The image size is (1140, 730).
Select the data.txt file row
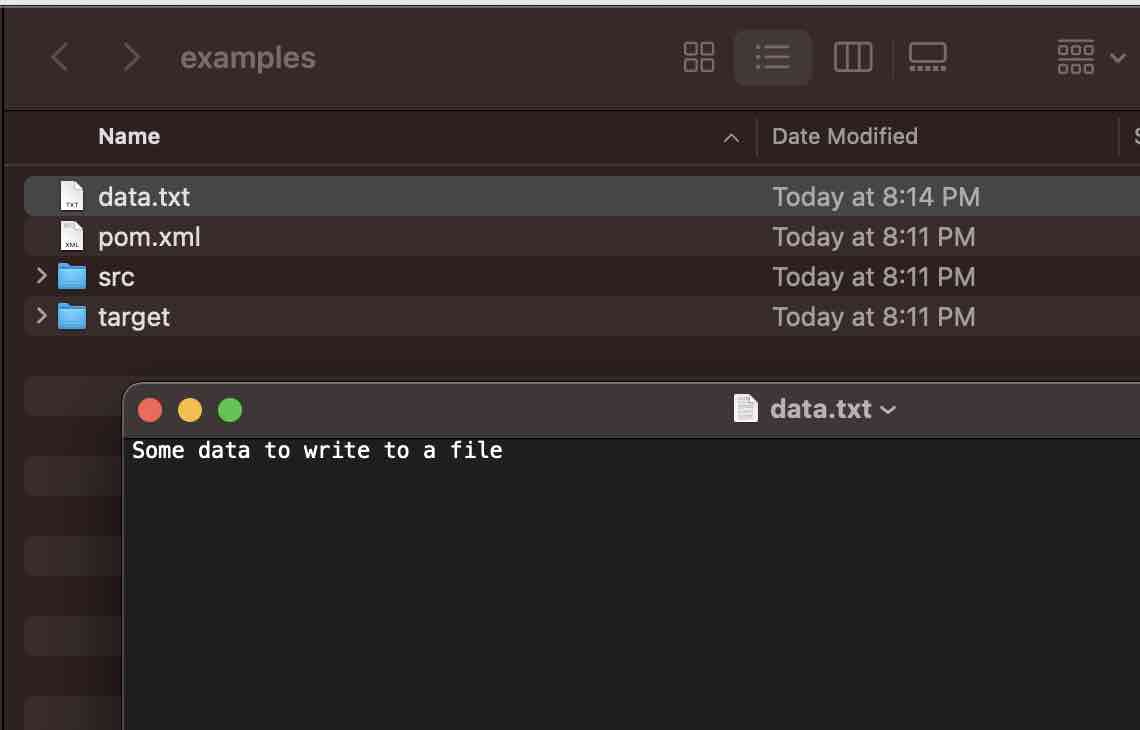[x=400, y=197]
